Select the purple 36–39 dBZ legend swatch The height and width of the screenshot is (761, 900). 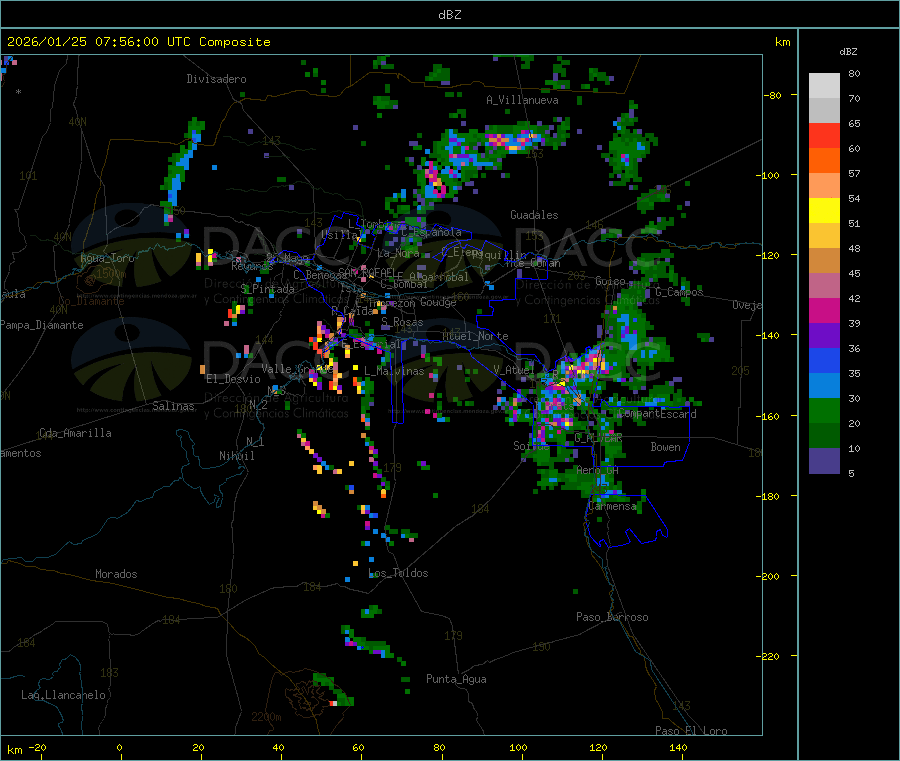click(824, 336)
